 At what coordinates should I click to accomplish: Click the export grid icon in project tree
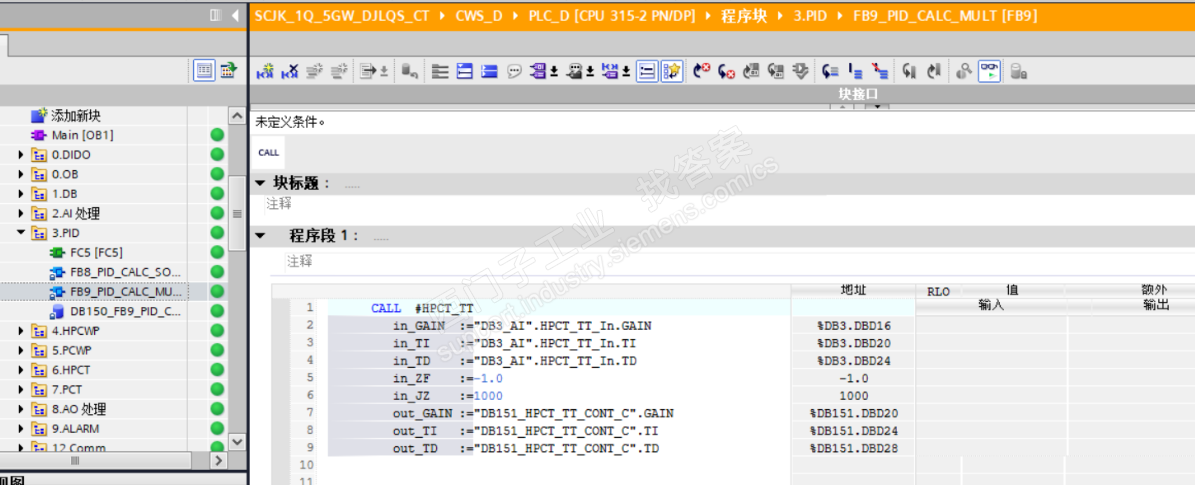pyautogui.click(x=228, y=72)
